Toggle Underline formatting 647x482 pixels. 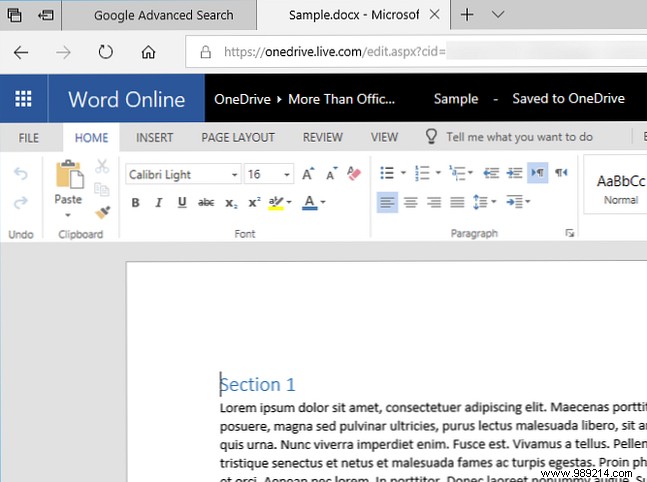(x=182, y=202)
